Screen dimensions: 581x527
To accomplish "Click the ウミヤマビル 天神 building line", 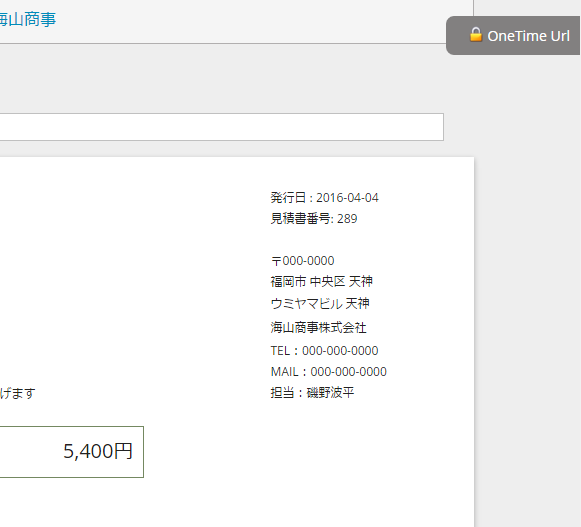I will click(320, 304).
